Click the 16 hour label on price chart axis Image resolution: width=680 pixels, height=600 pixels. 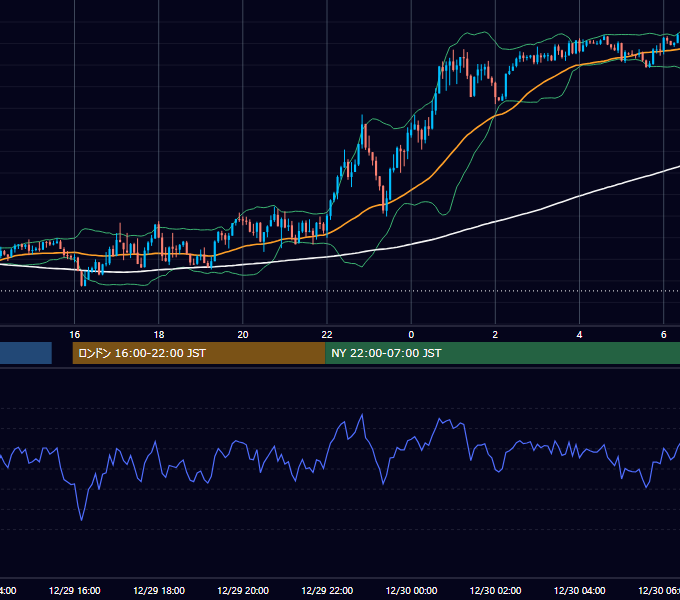click(x=75, y=335)
